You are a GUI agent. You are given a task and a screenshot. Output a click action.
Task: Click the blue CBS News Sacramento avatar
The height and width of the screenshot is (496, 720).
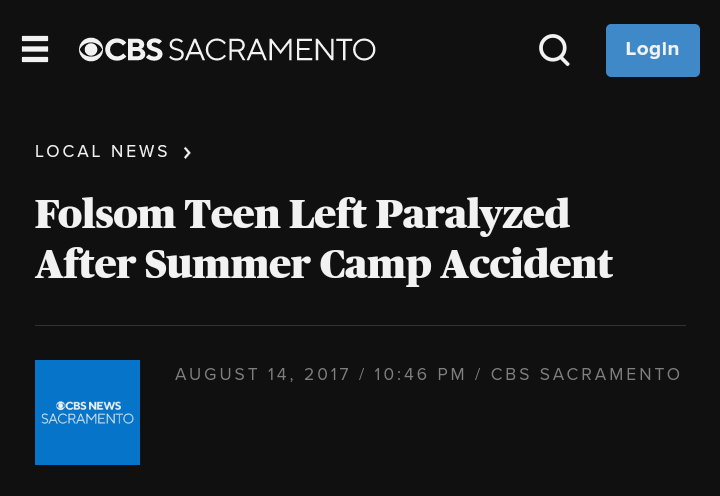87,412
